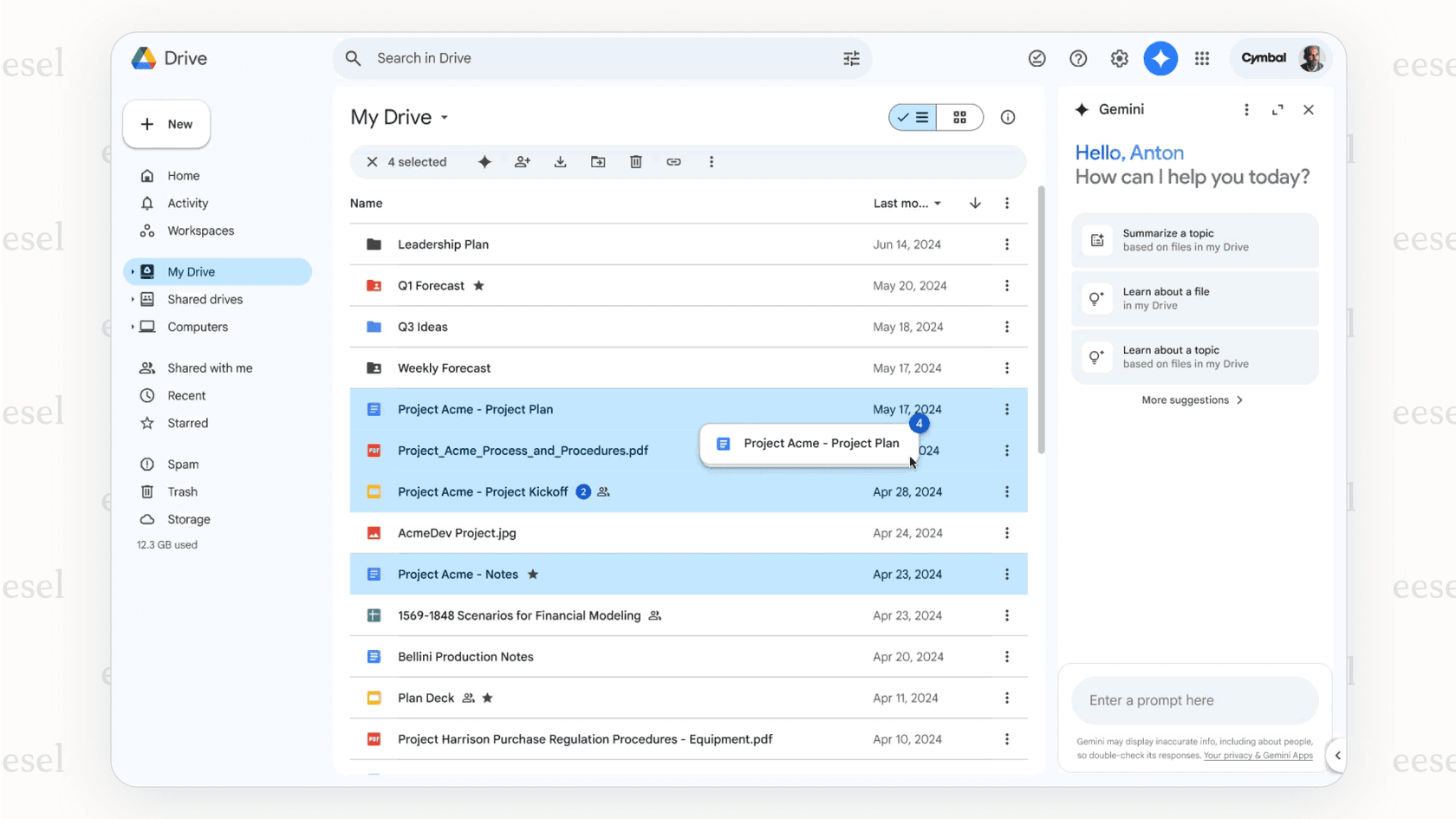Open the Your privacy & Gemini Apps link
The height and width of the screenshot is (819, 1456).
click(x=1258, y=755)
